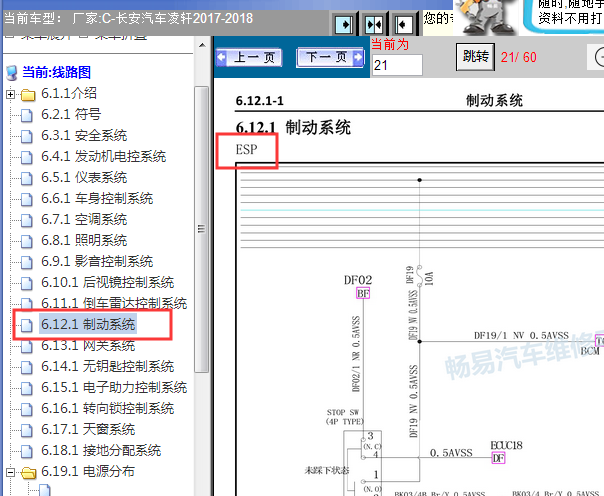Click the BF pink connector box
Screen dimensions: 604x496
point(363,293)
